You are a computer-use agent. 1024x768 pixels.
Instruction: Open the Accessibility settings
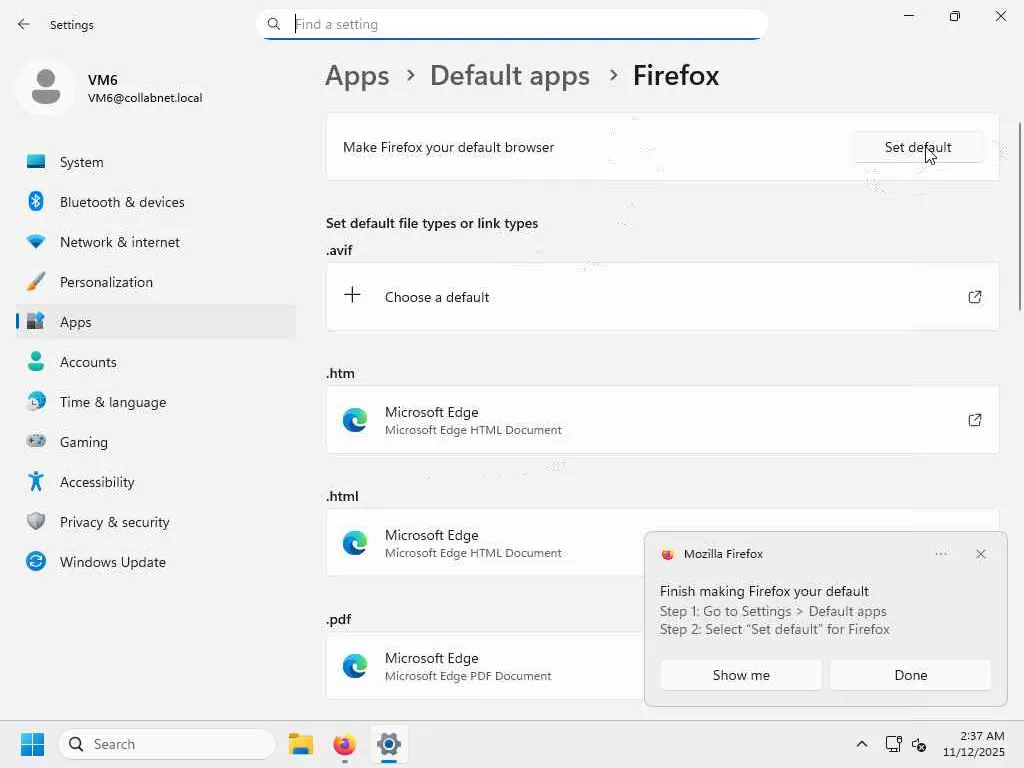click(96, 482)
